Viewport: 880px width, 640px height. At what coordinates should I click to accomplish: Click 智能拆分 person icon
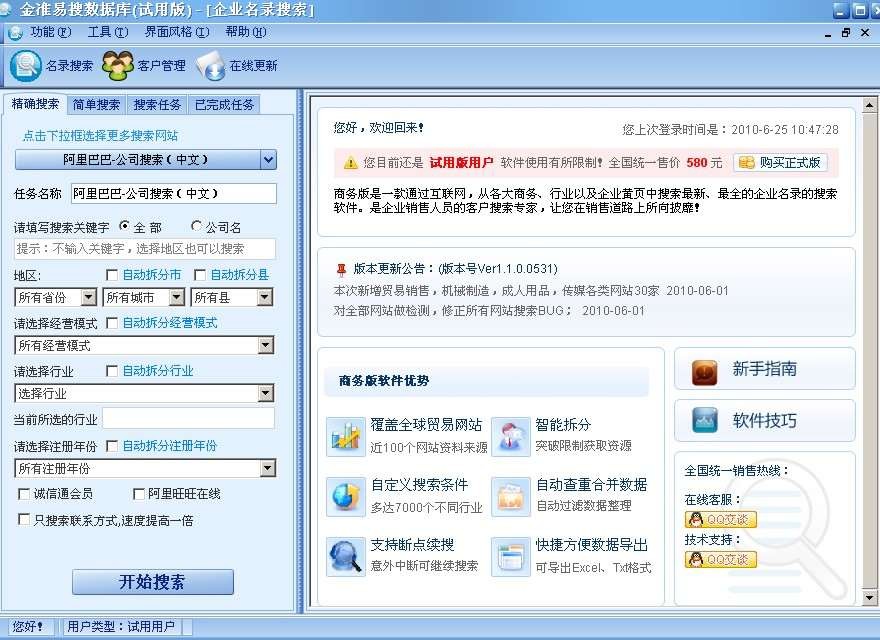[510, 436]
